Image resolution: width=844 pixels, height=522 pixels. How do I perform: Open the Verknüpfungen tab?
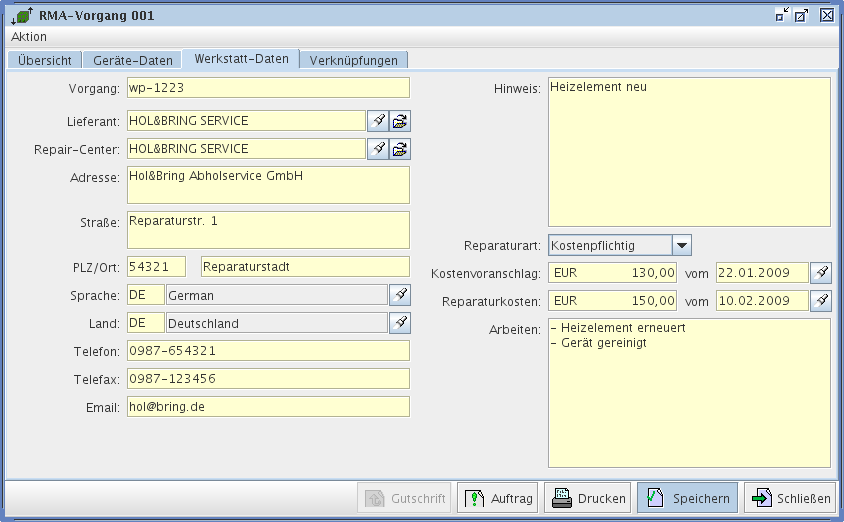coord(354,60)
